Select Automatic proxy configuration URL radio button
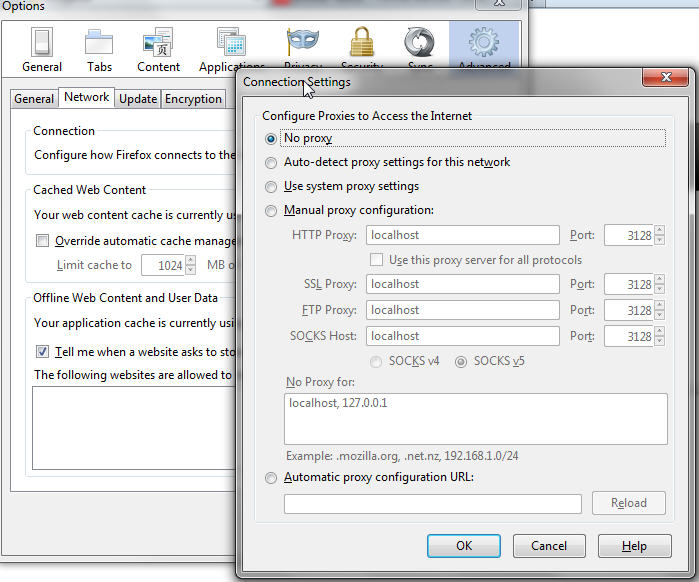This screenshot has width=699, height=582. 271,478
